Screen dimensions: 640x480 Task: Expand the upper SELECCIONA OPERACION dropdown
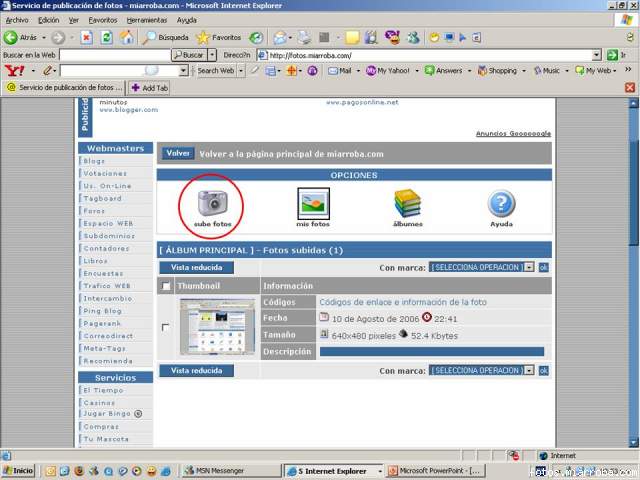[x=529, y=267]
